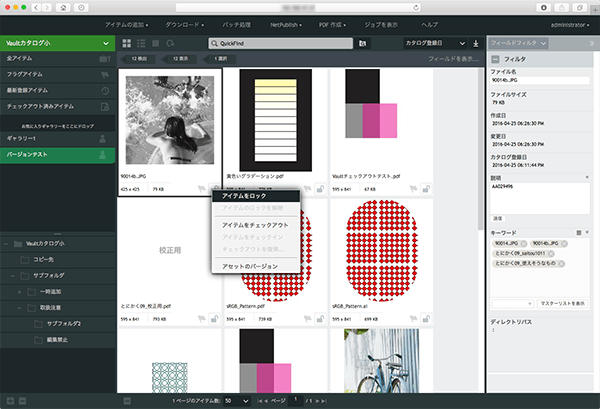Click the flag icon on sRGB_Pattern.ai
Image resolution: width=600 pixels, height=409 pixels.
(x=413, y=319)
